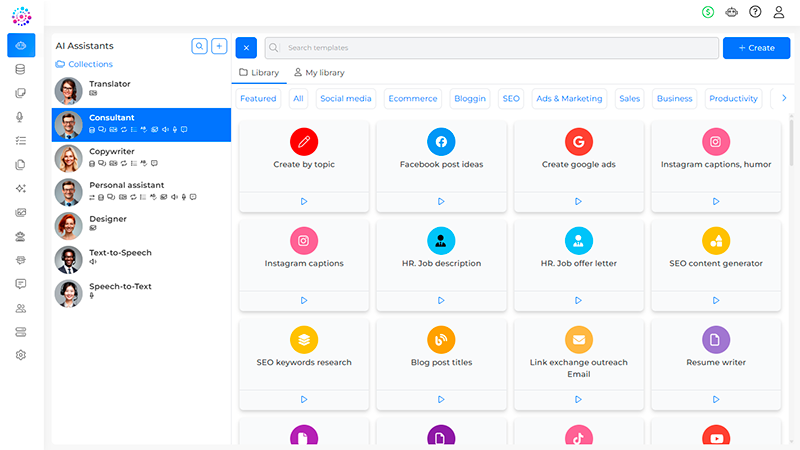
Task: Click the Create by topic pencil icon
Action: (x=304, y=142)
